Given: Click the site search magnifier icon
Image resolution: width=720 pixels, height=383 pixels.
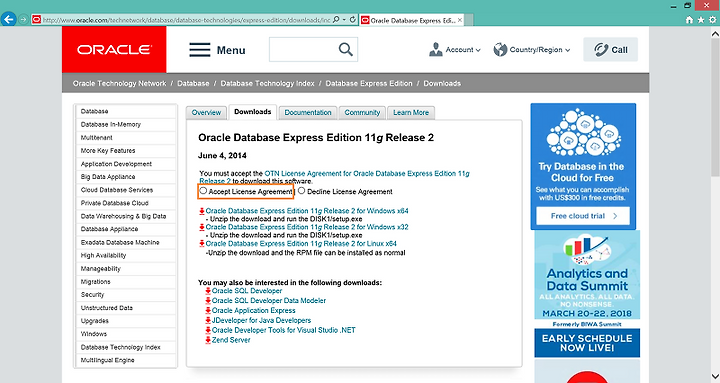Looking at the screenshot, I should click(x=346, y=49).
